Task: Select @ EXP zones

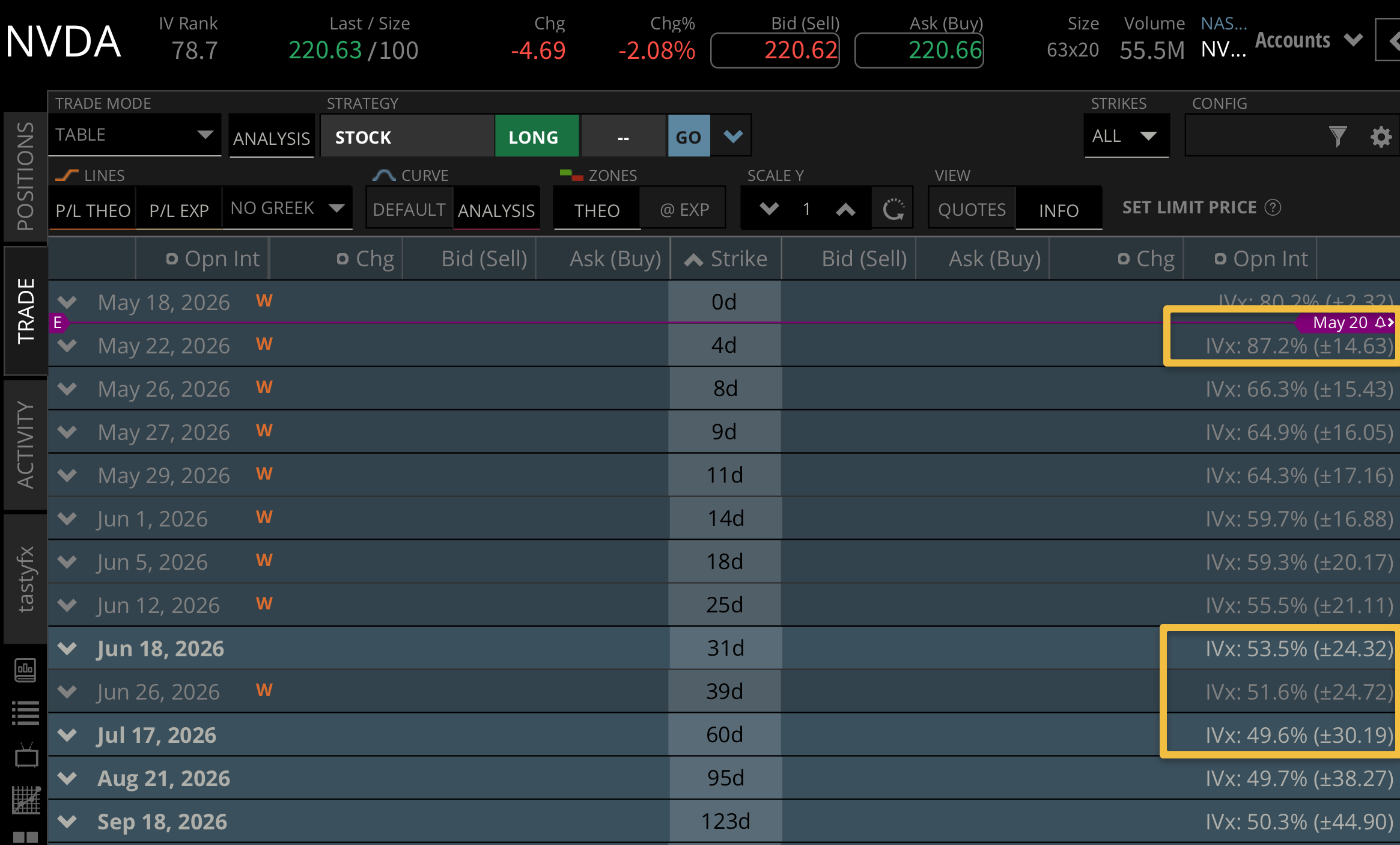Action: tap(684, 210)
